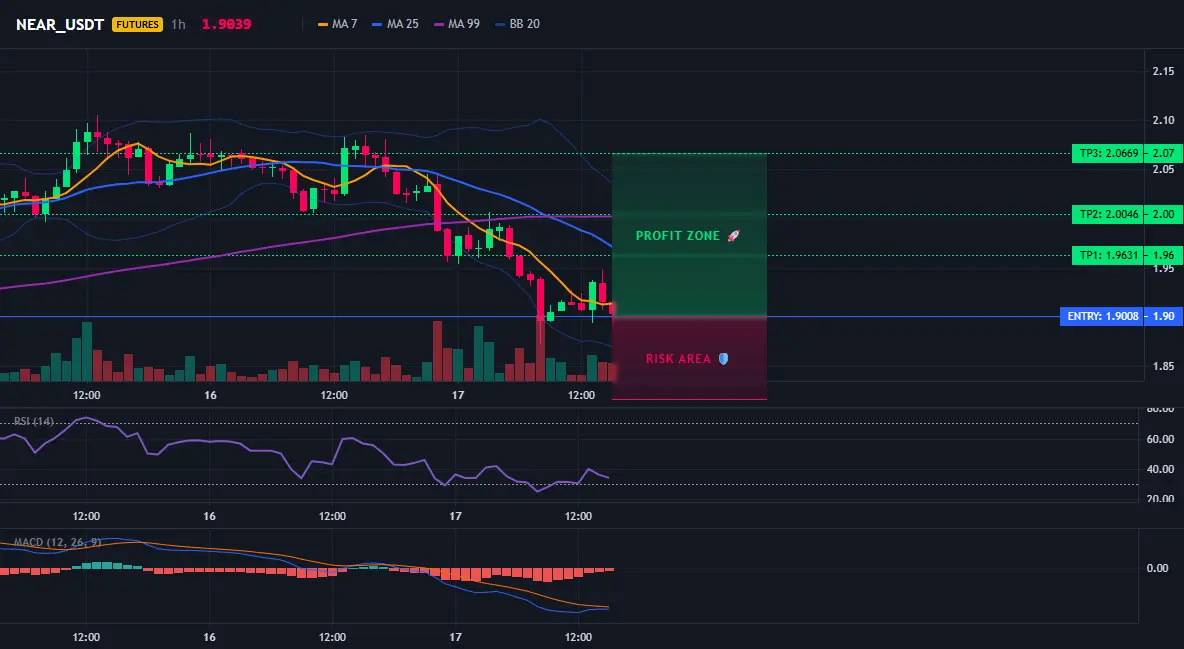Screen dimensions: 1184x649
Task: Click the "16" date label on main chart axis
Action: pyautogui.click(x=210, y=395)
